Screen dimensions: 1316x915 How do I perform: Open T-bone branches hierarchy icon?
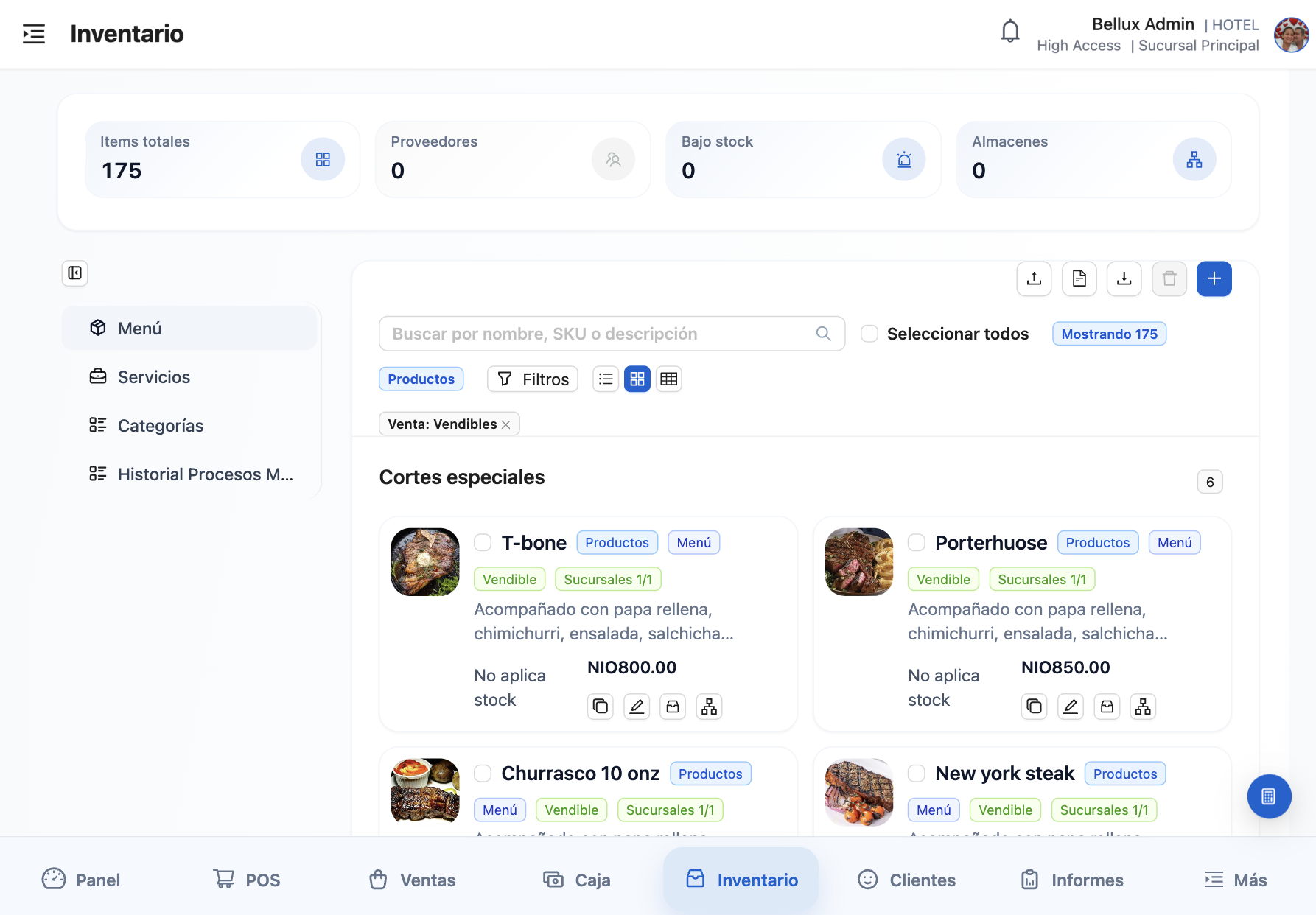click(709, 707)
